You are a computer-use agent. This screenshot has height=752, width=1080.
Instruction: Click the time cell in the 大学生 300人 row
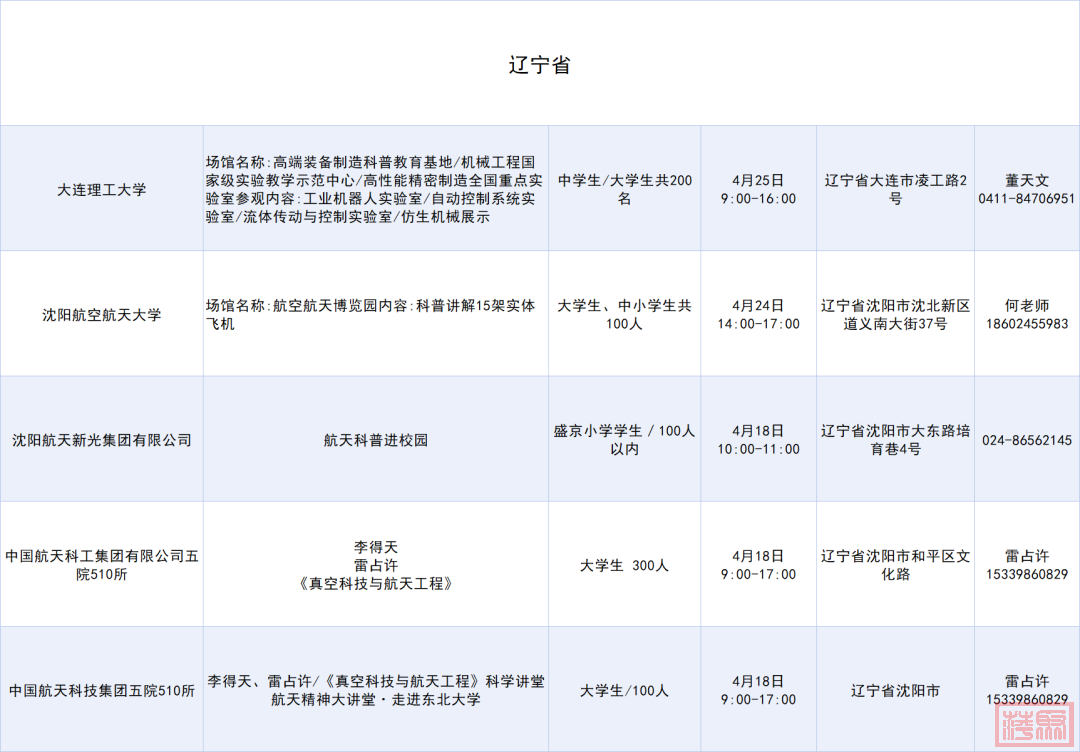[758, 565]
